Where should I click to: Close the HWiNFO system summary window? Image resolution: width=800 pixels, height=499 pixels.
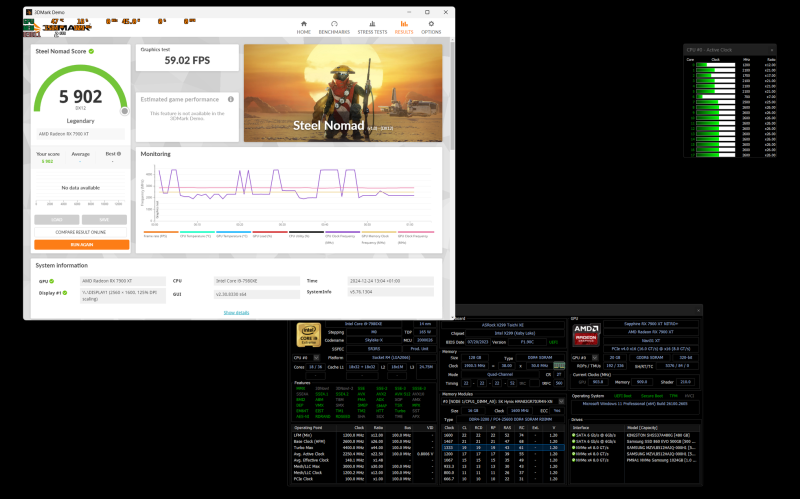698,310
